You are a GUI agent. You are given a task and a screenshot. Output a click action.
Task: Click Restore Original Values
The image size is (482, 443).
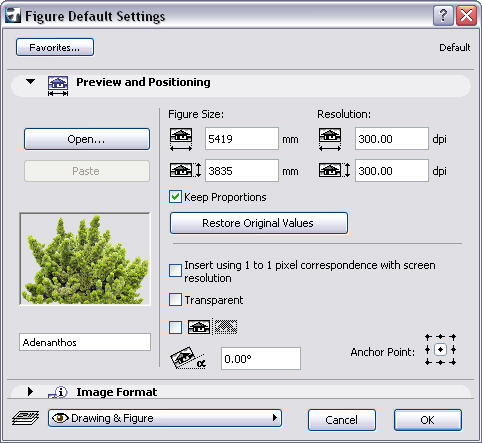click(259, 223)
